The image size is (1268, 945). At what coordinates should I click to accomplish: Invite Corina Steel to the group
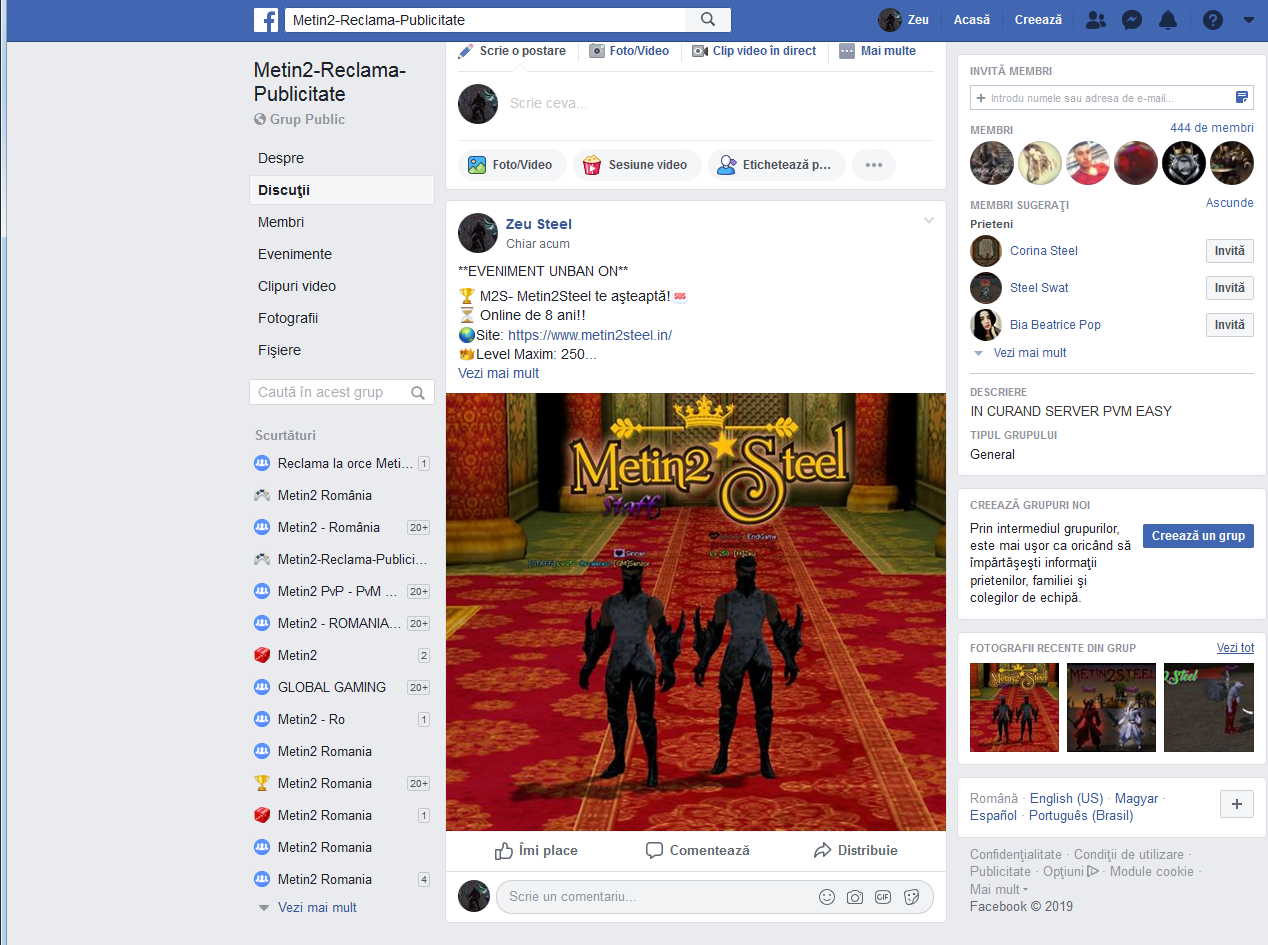pyautogui.click(x=1230, y=251)
